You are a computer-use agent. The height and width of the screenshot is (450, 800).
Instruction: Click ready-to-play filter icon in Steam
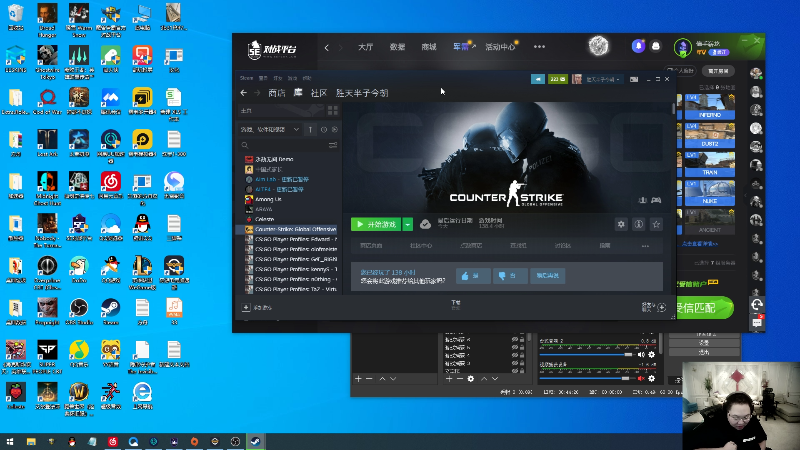pyautogui.click(x=335, y=130)
